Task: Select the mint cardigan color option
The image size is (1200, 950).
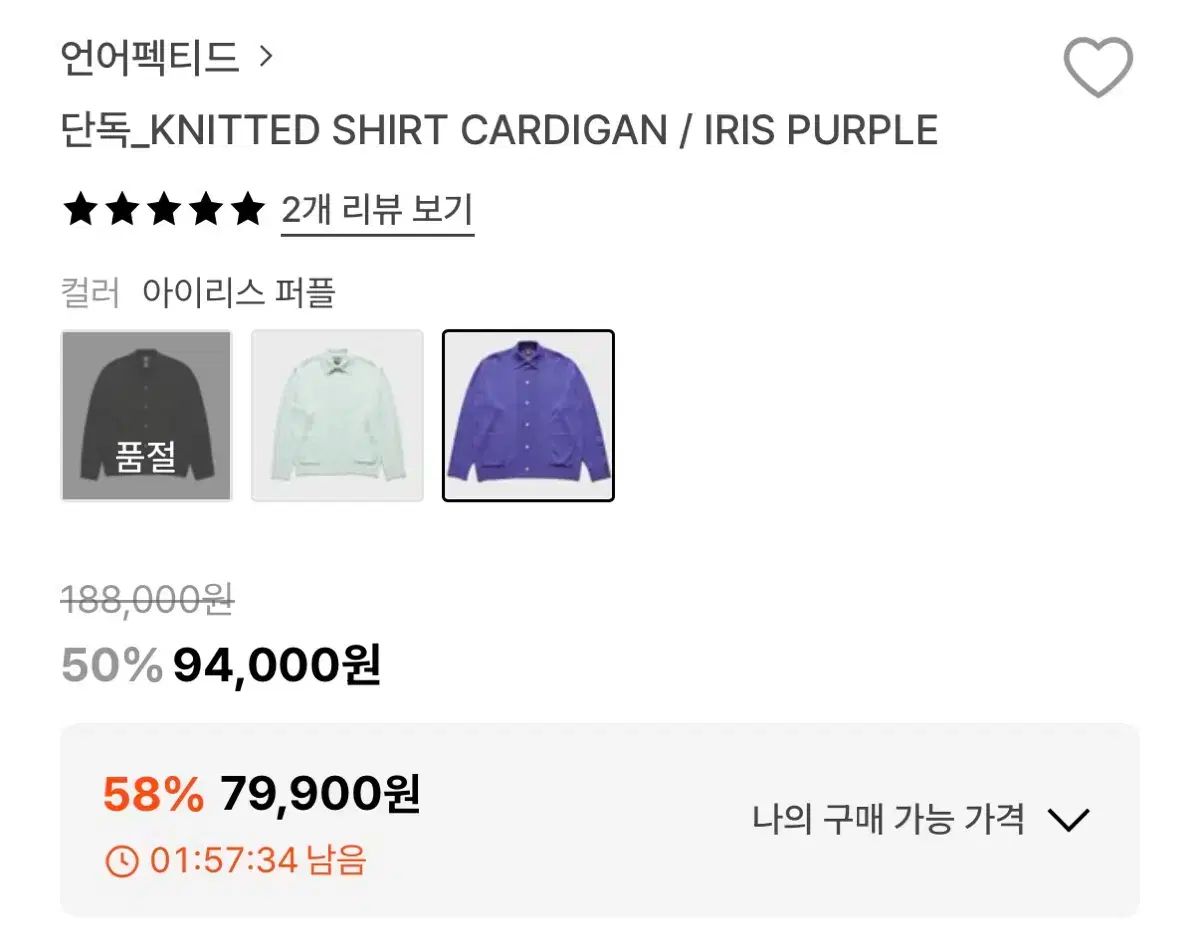Action: coord(337,415)
